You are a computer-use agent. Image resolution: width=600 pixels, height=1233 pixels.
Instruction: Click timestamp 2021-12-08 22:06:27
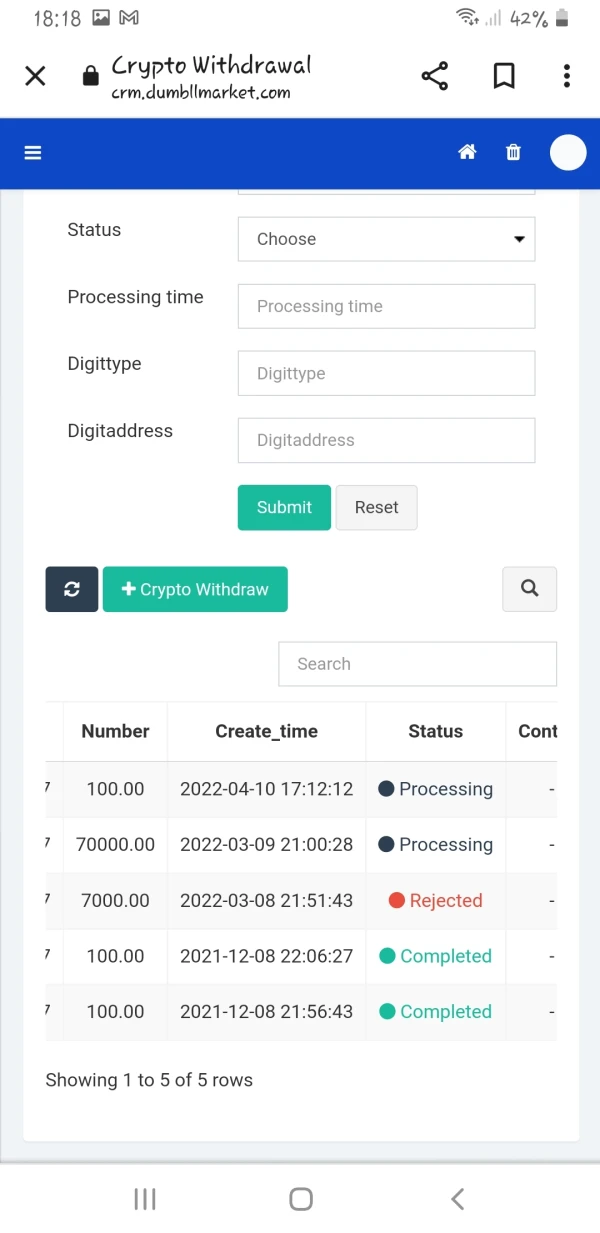266,956
